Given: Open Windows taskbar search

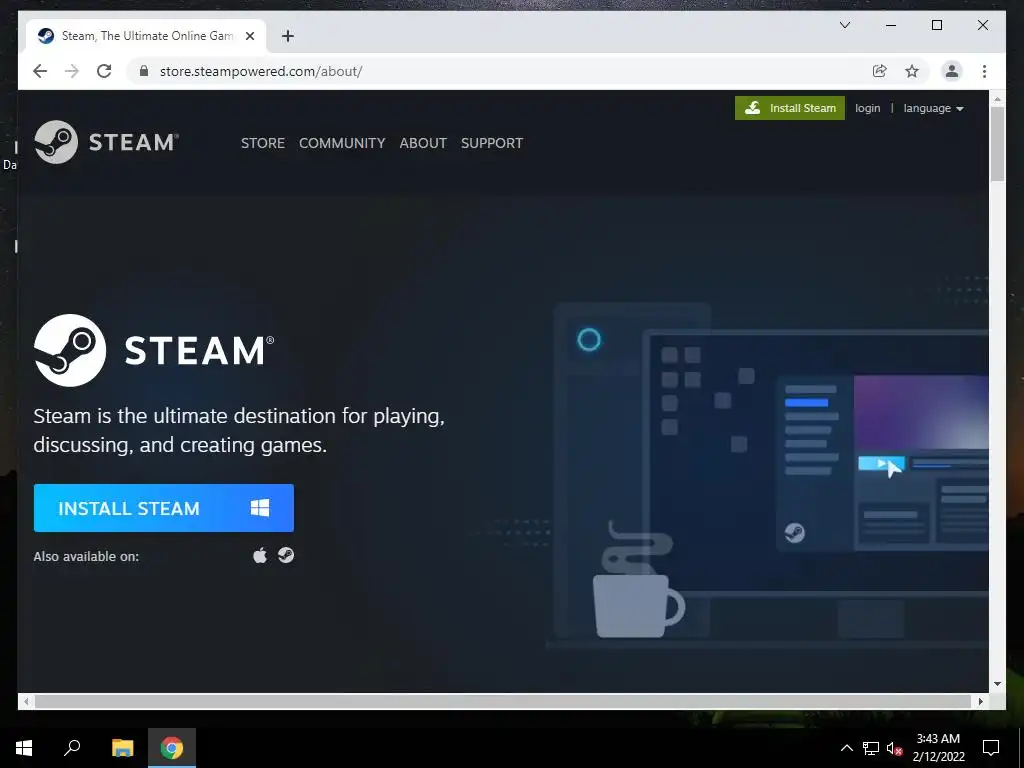Looking at the screenshot, I should coord(72,748).
